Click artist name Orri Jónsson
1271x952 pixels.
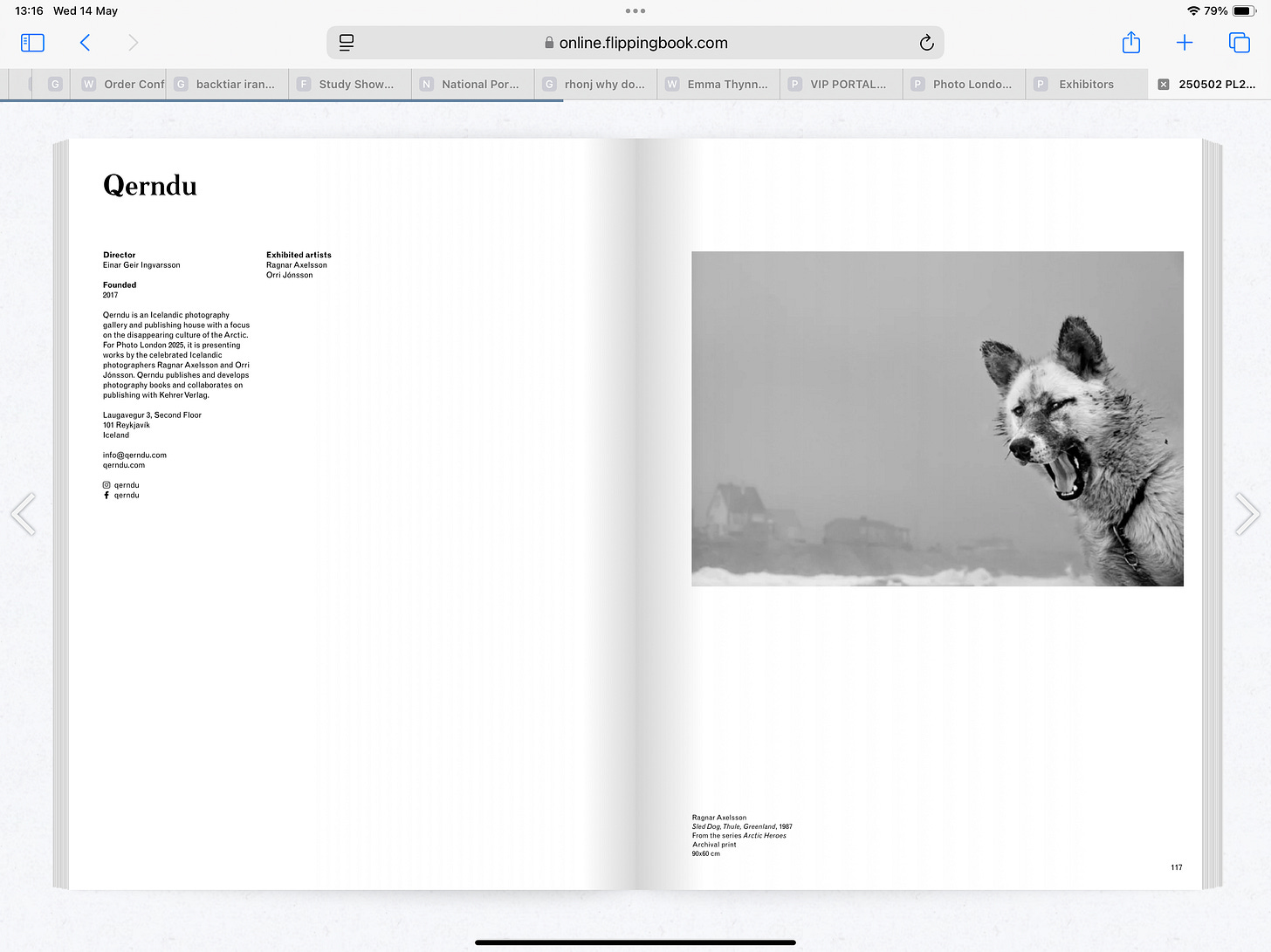[290, 275]
